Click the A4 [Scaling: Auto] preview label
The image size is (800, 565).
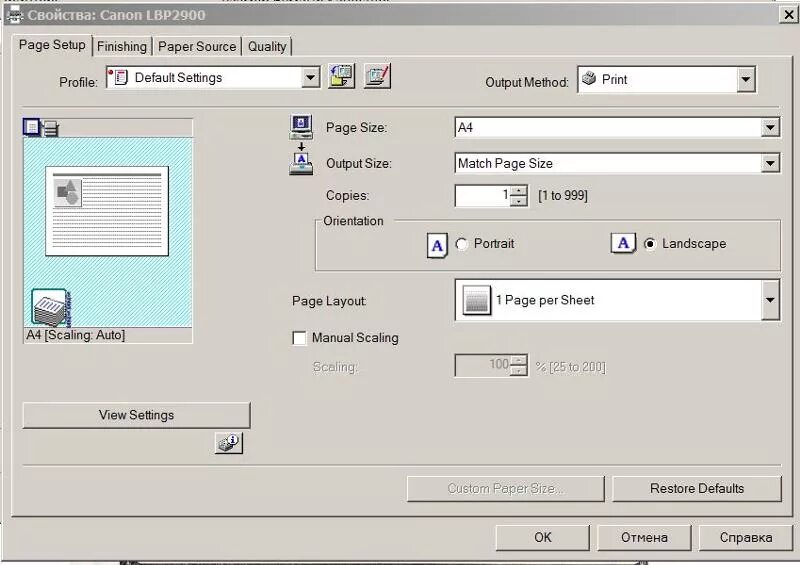[x=76, y=335]
